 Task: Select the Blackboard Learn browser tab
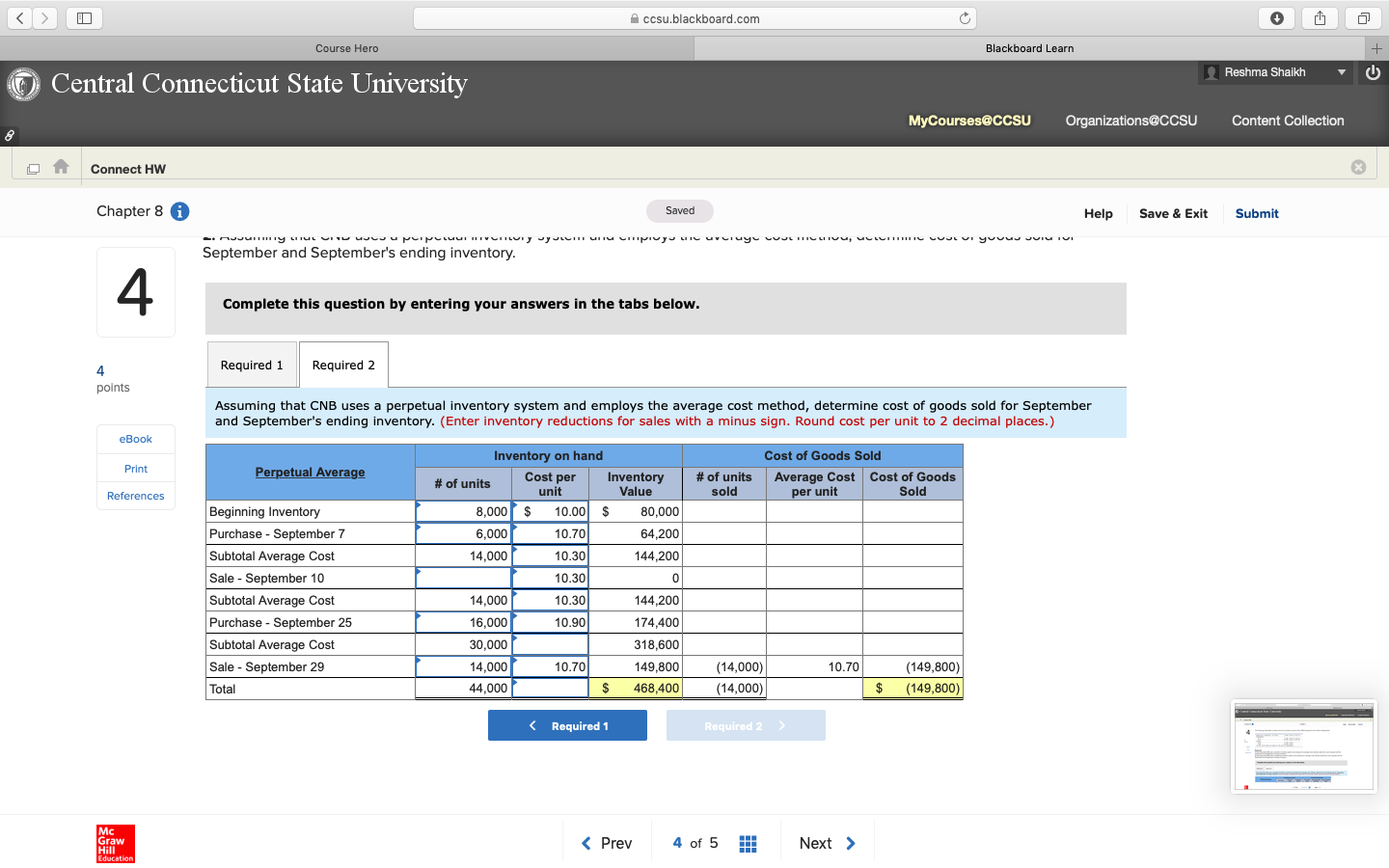1029,47
